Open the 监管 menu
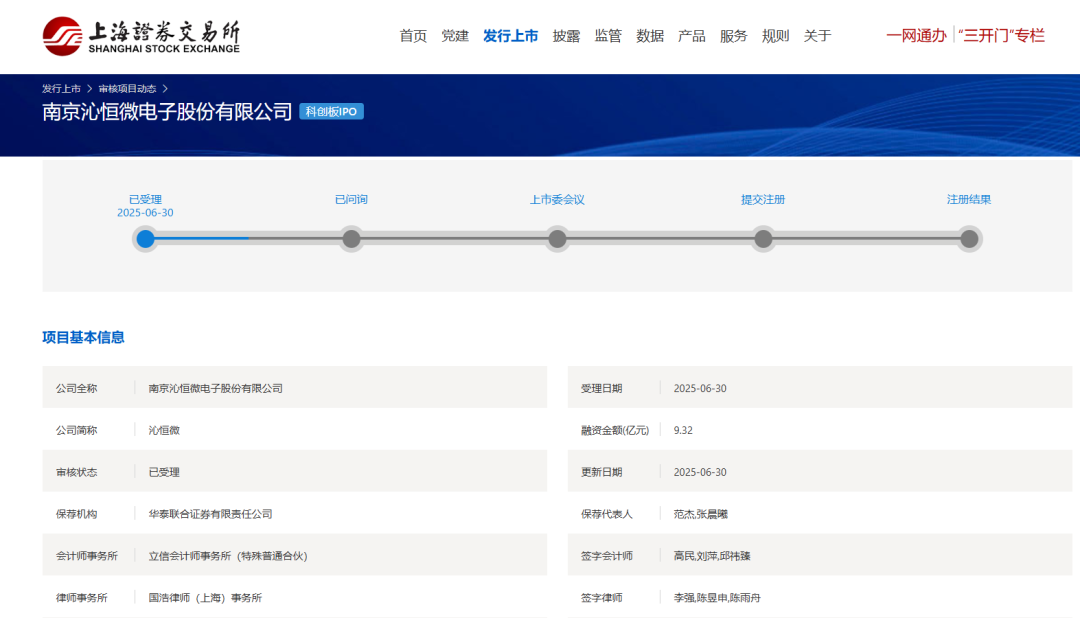Image resolution: width=1080 pixels, height=618 pixels. (608, 36)
